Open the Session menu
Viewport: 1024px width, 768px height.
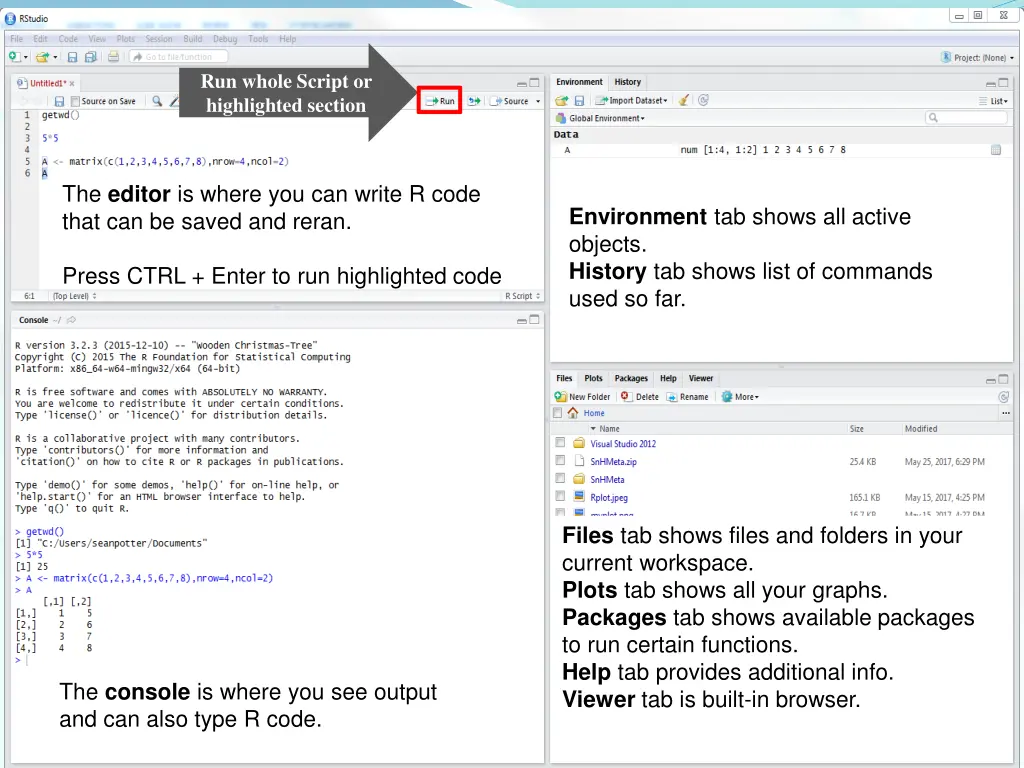tap(159, 39)
